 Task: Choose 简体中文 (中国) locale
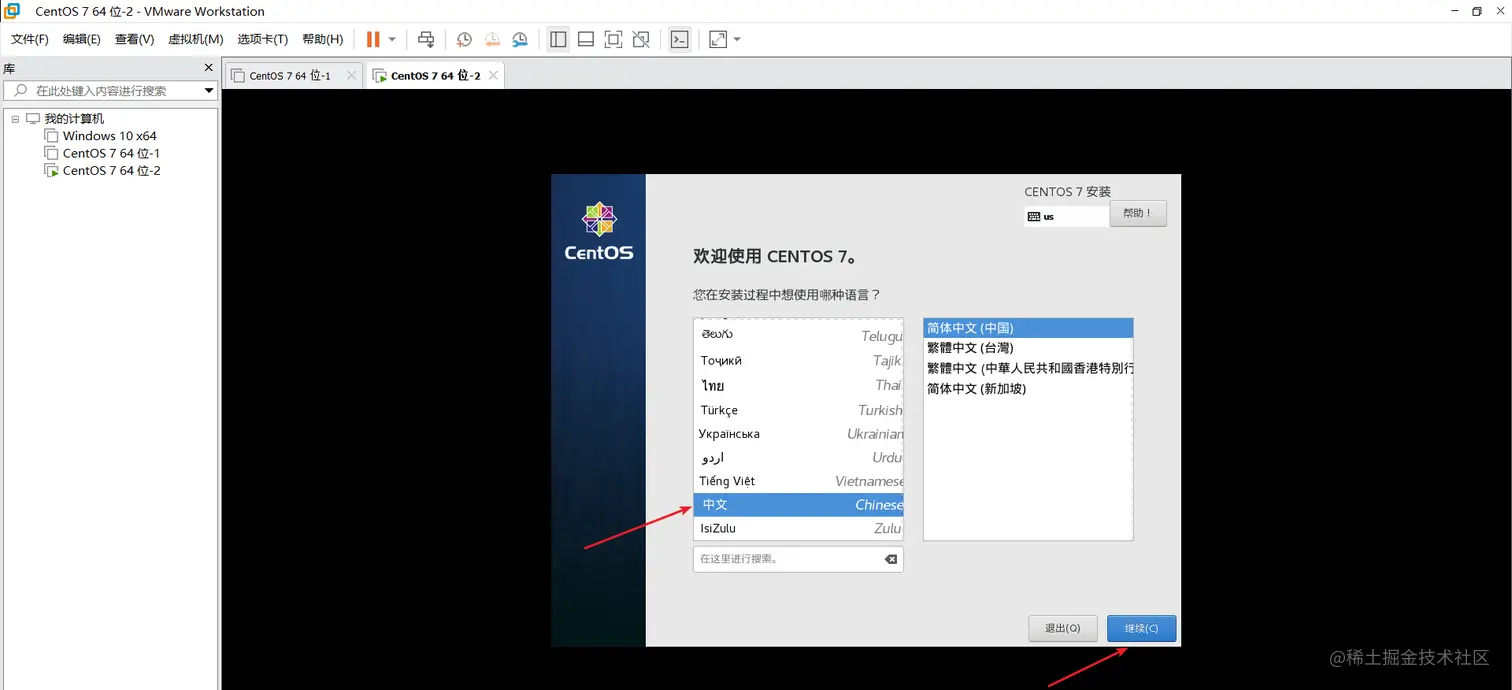point(1028,328)
